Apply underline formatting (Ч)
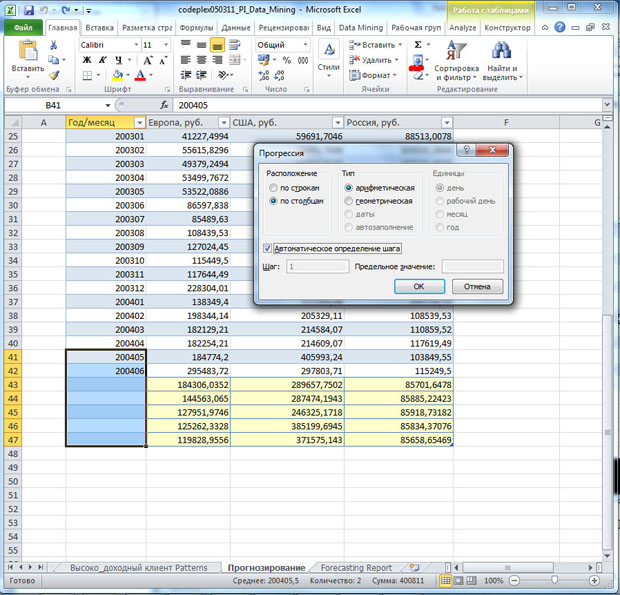This screenshot has height=595, width=620. pos(118,60)
